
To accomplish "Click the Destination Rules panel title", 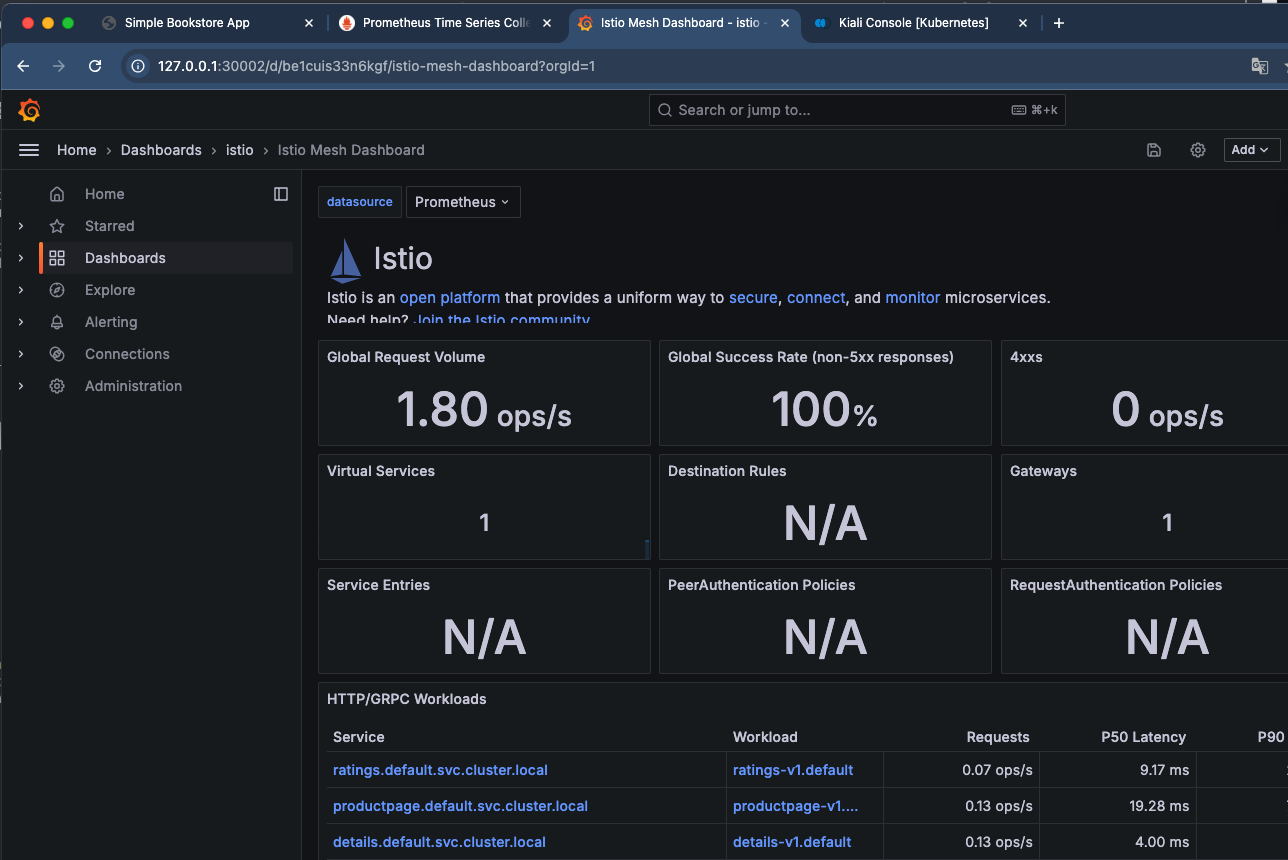I will click(x=727, y=471).
